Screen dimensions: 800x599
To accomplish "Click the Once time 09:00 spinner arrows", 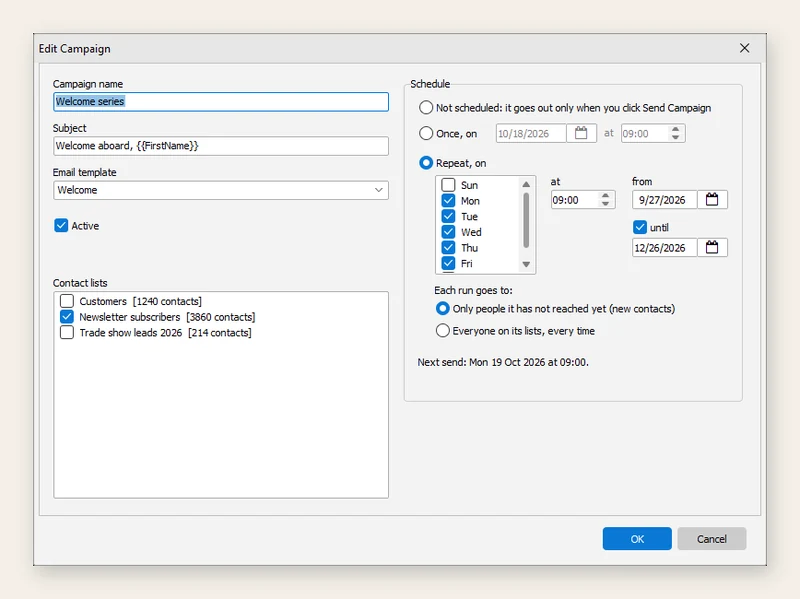I will tap(676, 134).
